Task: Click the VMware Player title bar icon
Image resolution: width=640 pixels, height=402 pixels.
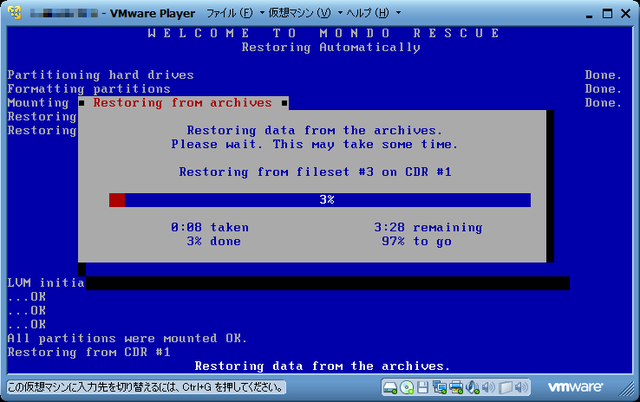Action: (14, 13)
